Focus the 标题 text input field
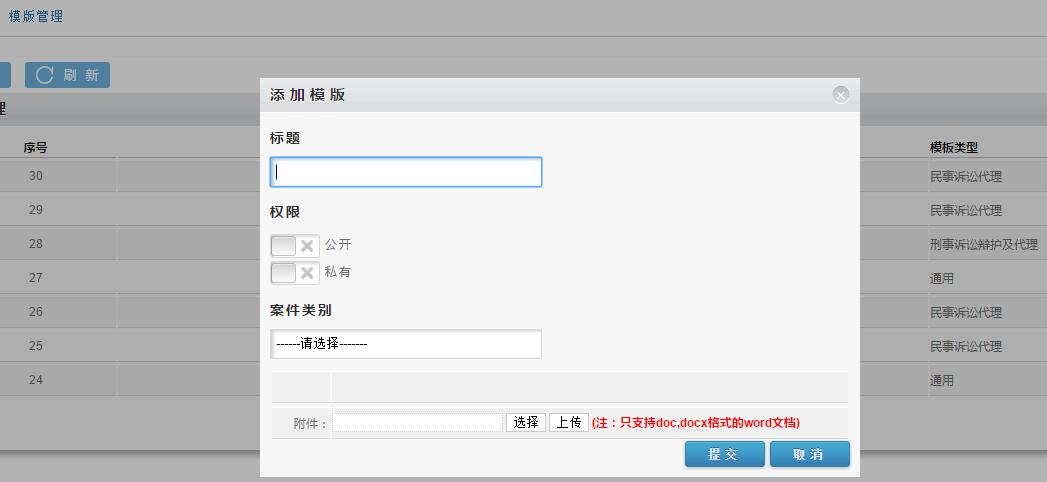Image resolution: width=1047 pixels, height=482 pixels. coord(406,172)
